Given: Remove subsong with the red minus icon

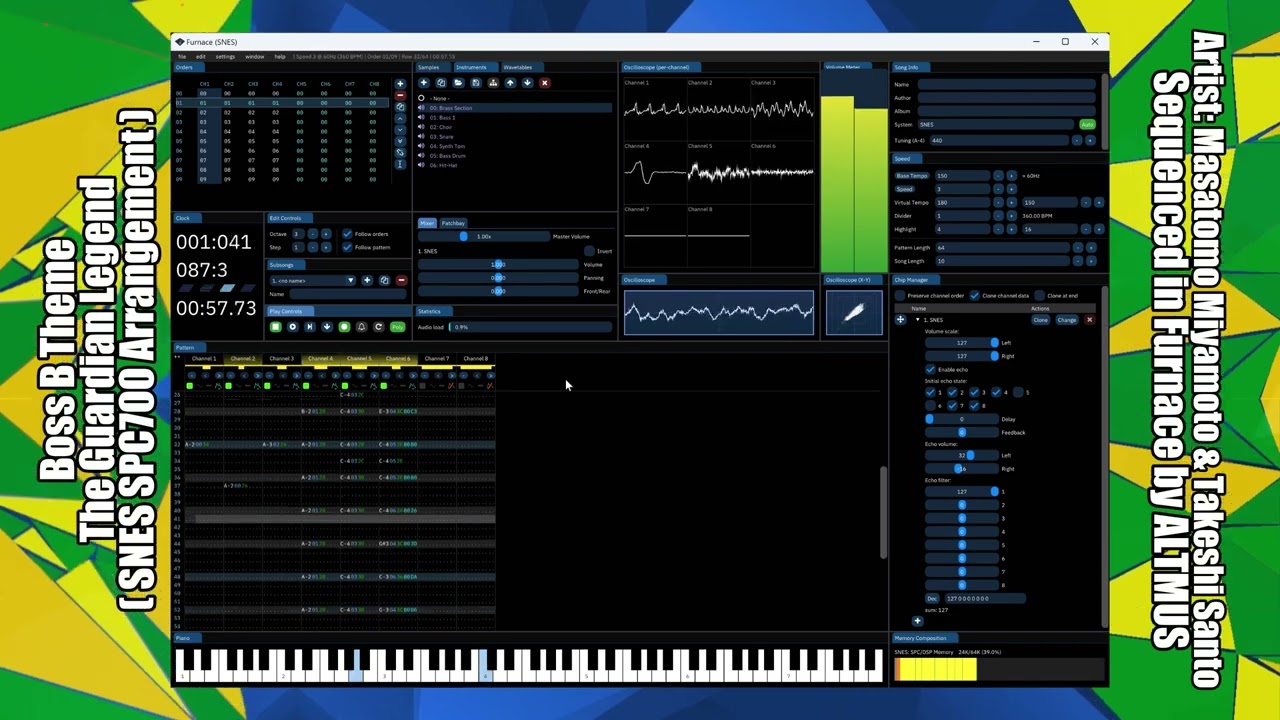Looking at the screenshot, I should tap(401, 280).
